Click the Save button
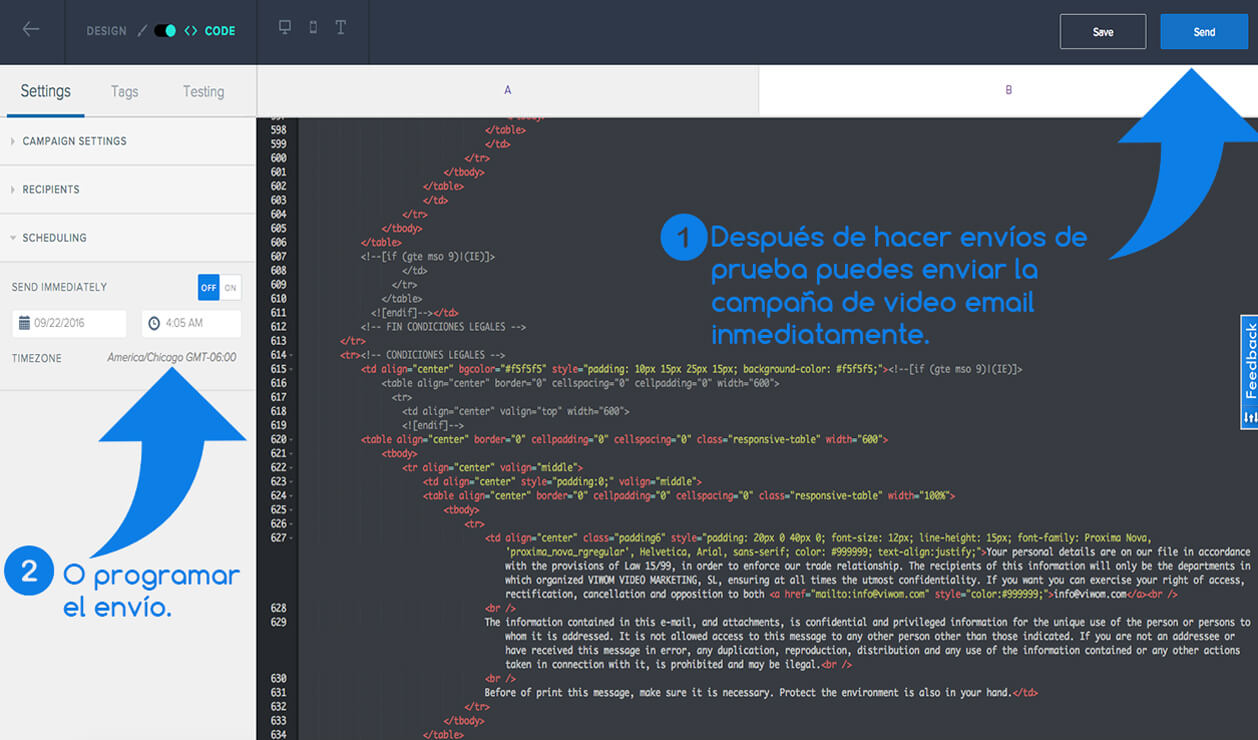Screen dimensions: 1258x740 pyautogui.click(x=1102, y=32)
